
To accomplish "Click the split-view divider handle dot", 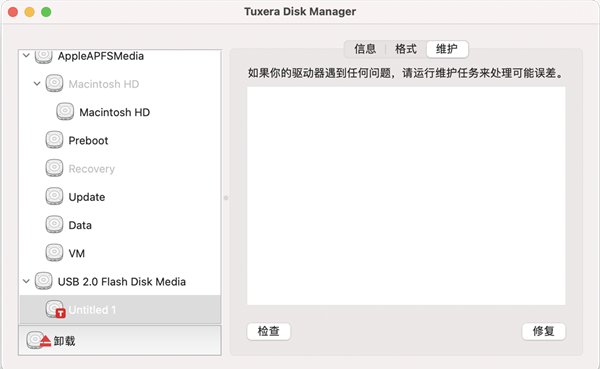I will (226, 198).
